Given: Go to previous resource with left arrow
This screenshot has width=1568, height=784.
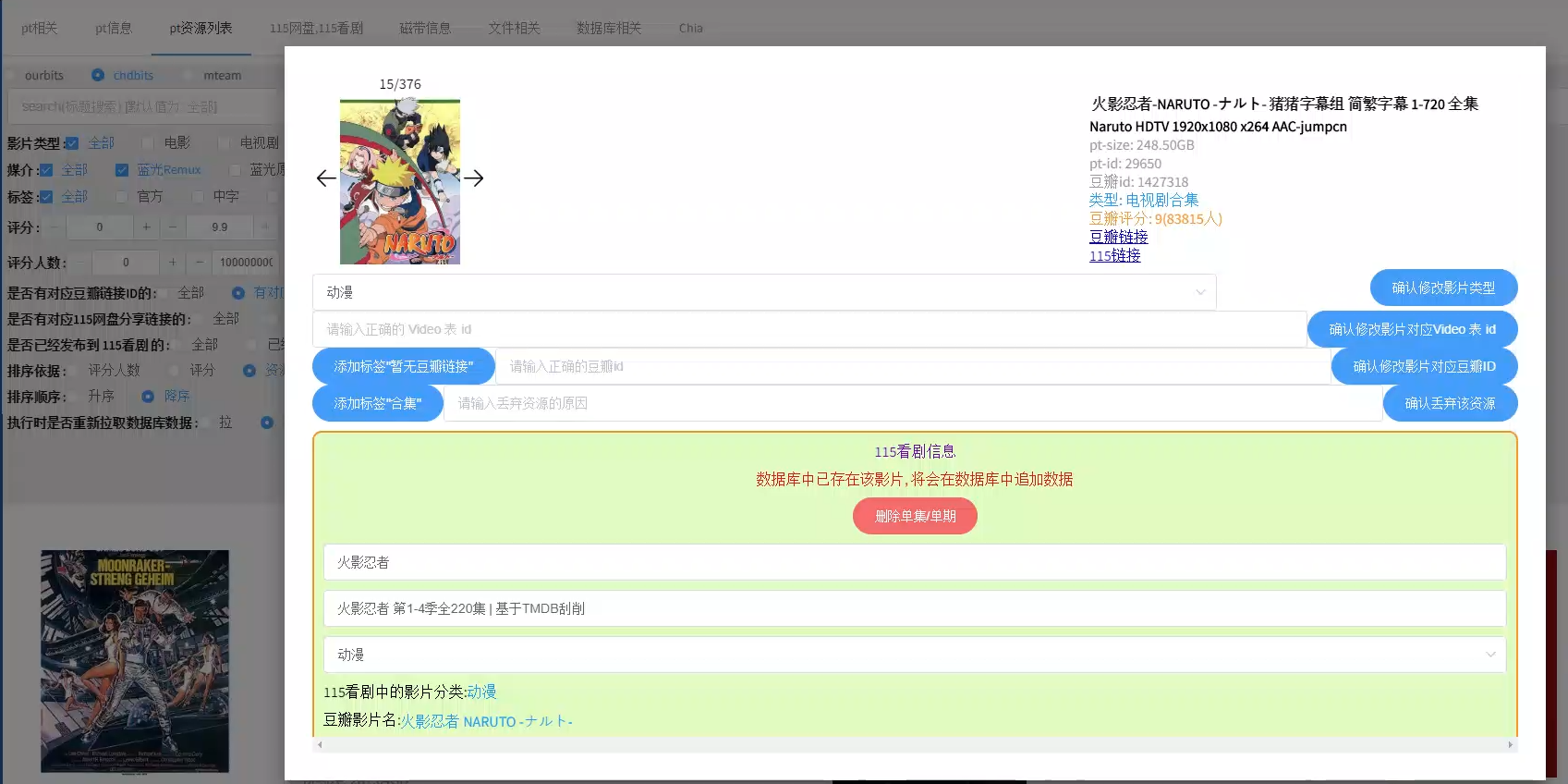Looking at the screenshot, I should click(326, 178).
